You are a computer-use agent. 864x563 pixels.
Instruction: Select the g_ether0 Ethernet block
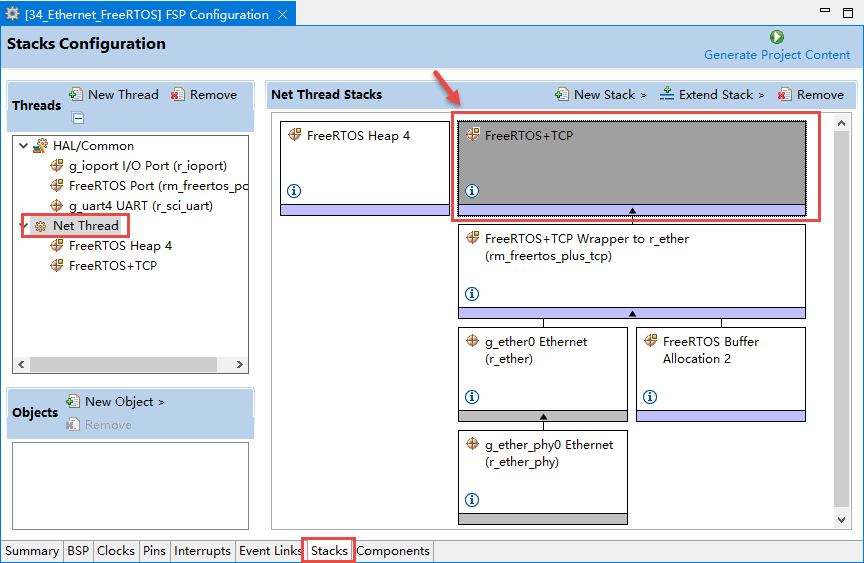click(x=543, y=374)
